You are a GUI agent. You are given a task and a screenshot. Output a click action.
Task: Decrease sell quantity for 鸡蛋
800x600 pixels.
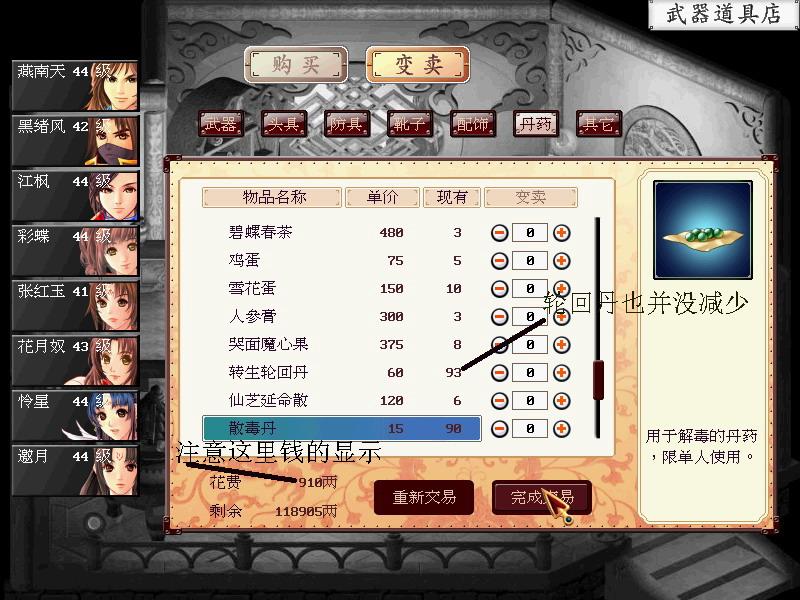(499, 261)
